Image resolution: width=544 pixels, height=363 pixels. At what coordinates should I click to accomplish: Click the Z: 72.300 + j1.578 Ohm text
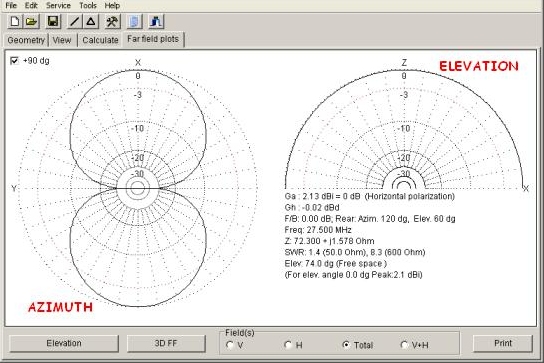coord(329,241)
